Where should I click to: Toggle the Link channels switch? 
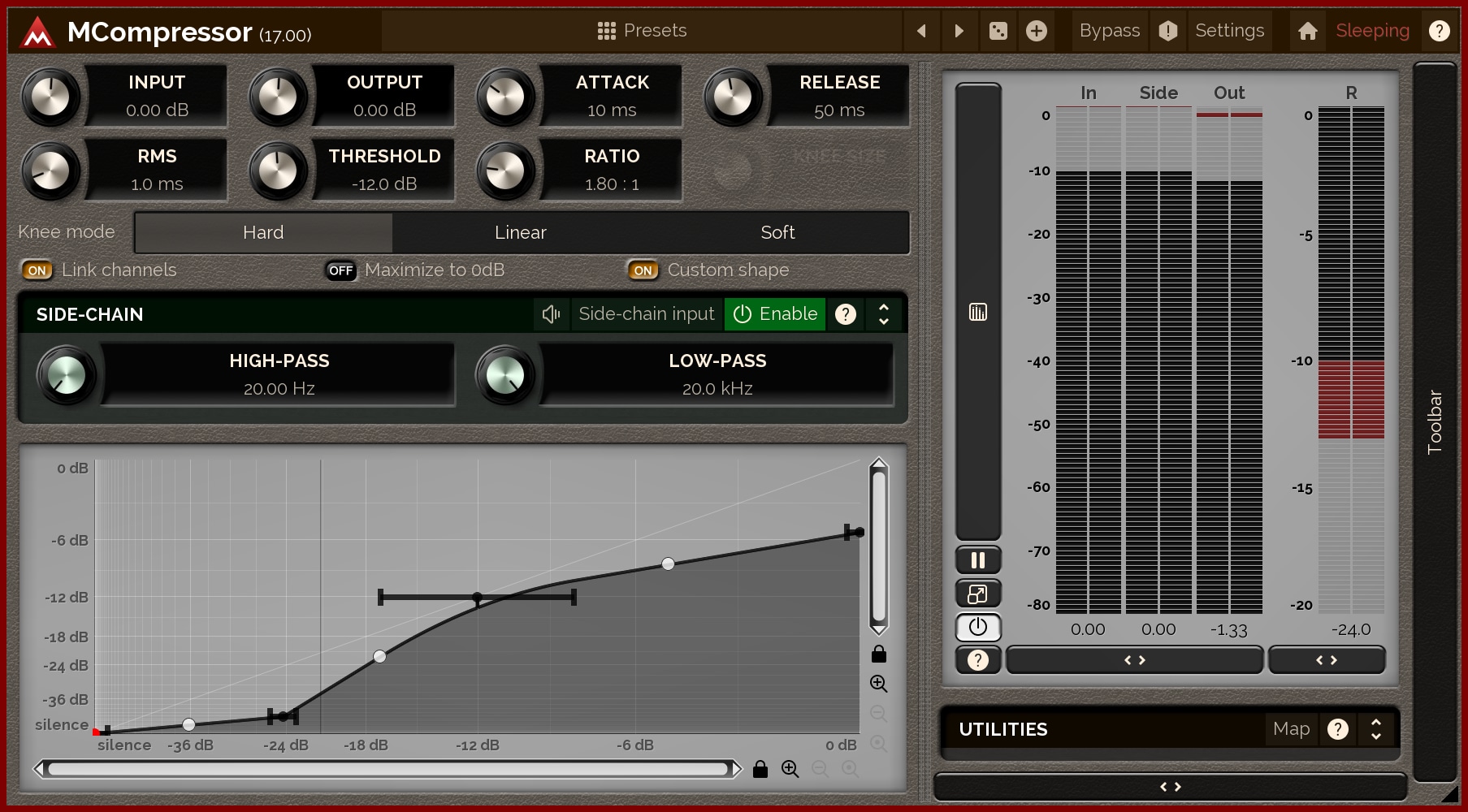coord(37,270)
